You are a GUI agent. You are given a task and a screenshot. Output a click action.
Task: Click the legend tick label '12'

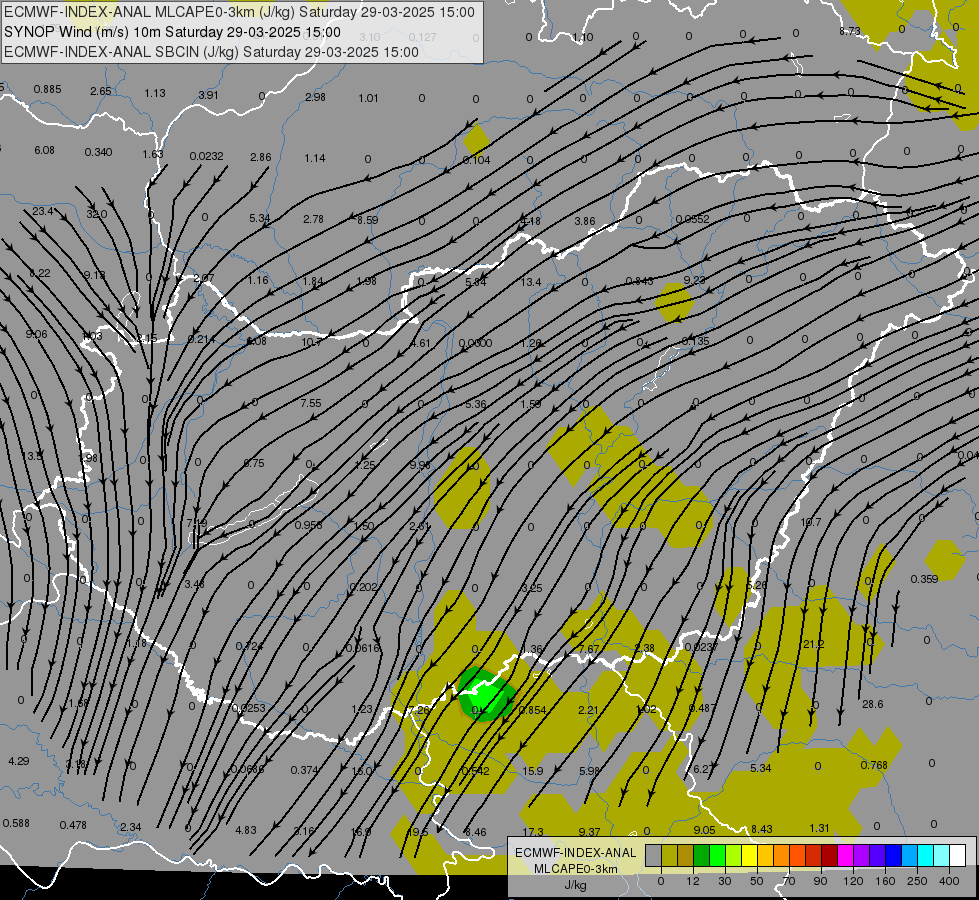(693, 881)
